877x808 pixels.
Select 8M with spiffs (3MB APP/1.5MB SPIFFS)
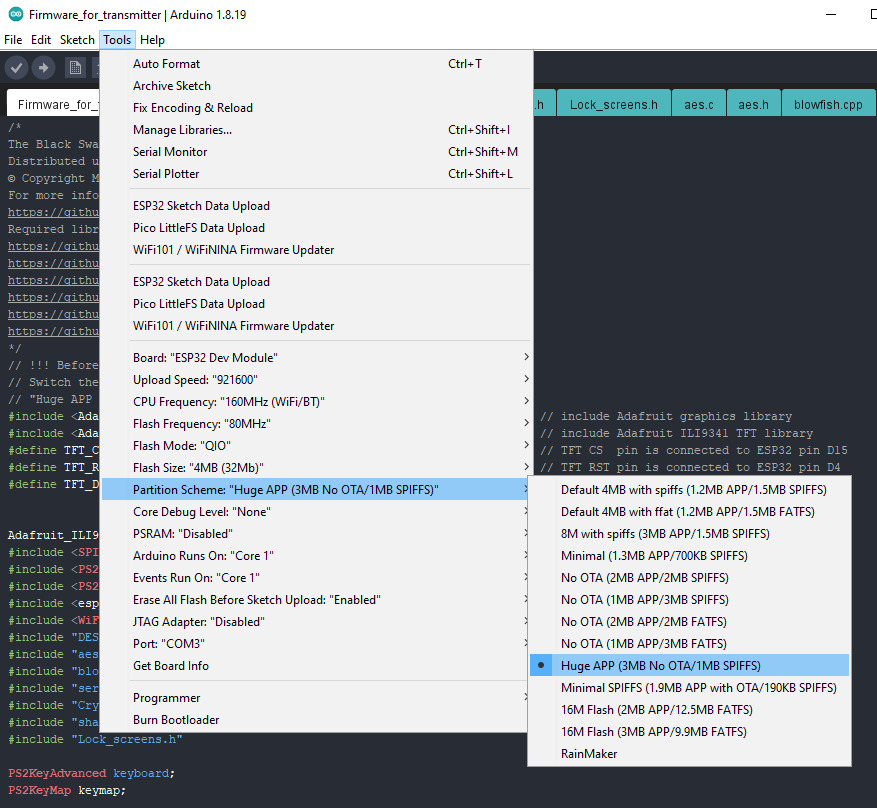click(x=689, y=533)
